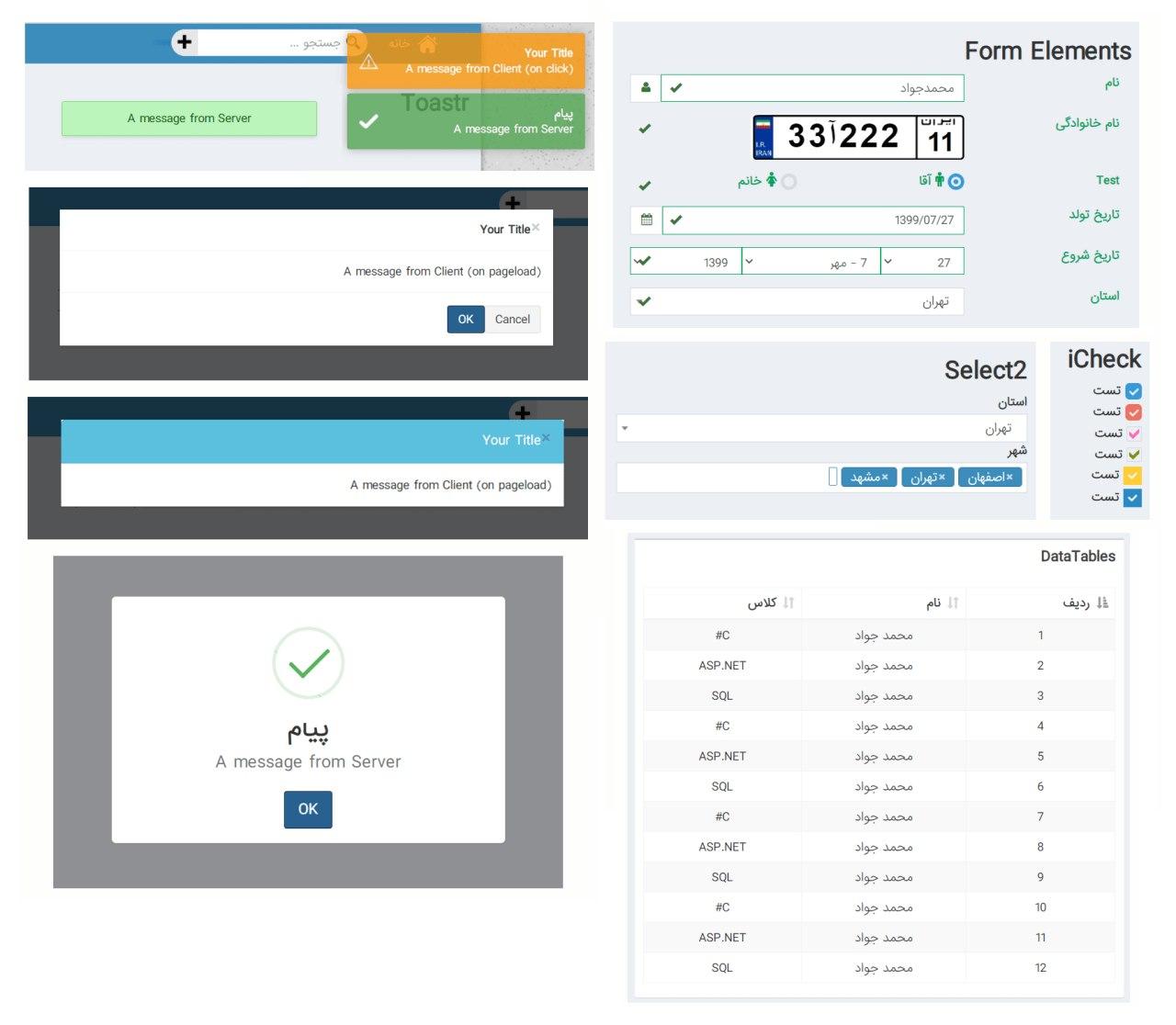Select the آقا radio button

tap(955, 181)
